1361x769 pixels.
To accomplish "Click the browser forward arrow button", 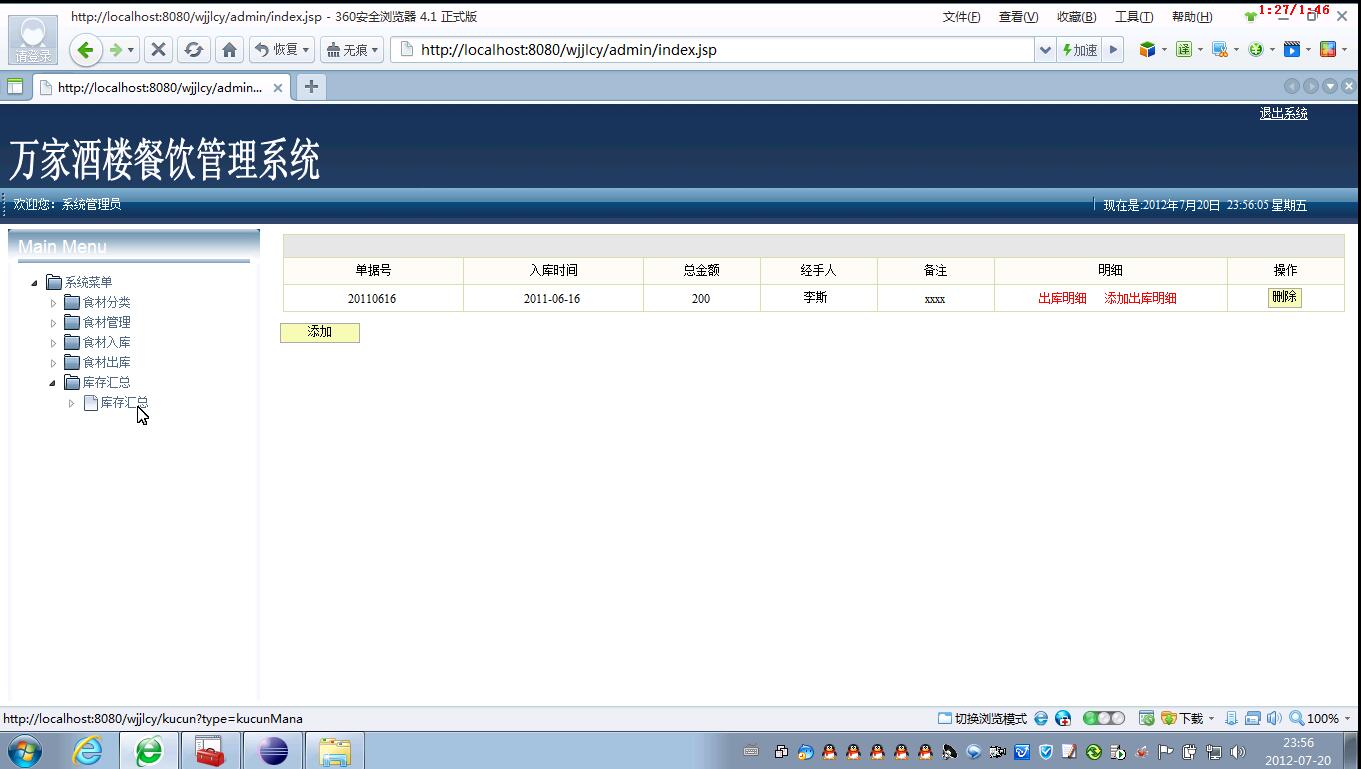I will [x=116, y=50].
